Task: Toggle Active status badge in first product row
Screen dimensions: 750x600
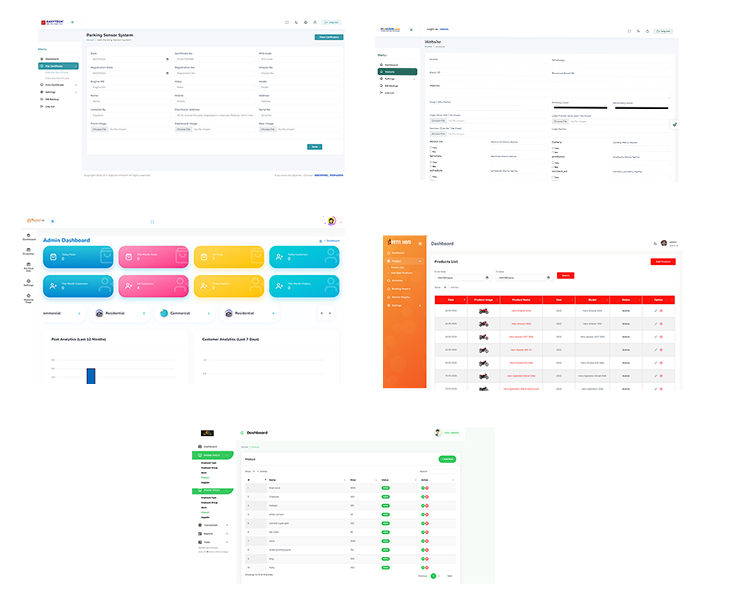Action: pos(384,486)
